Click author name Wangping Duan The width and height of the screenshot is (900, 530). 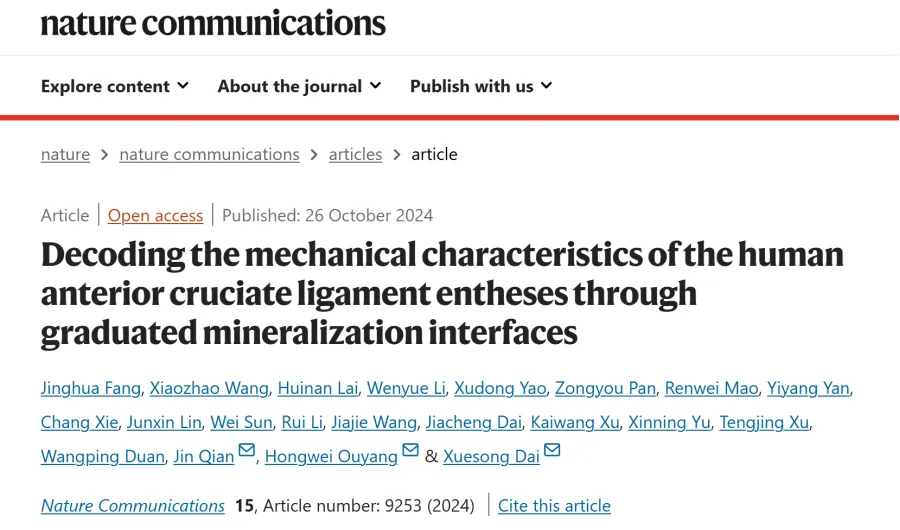pos(102,456)
